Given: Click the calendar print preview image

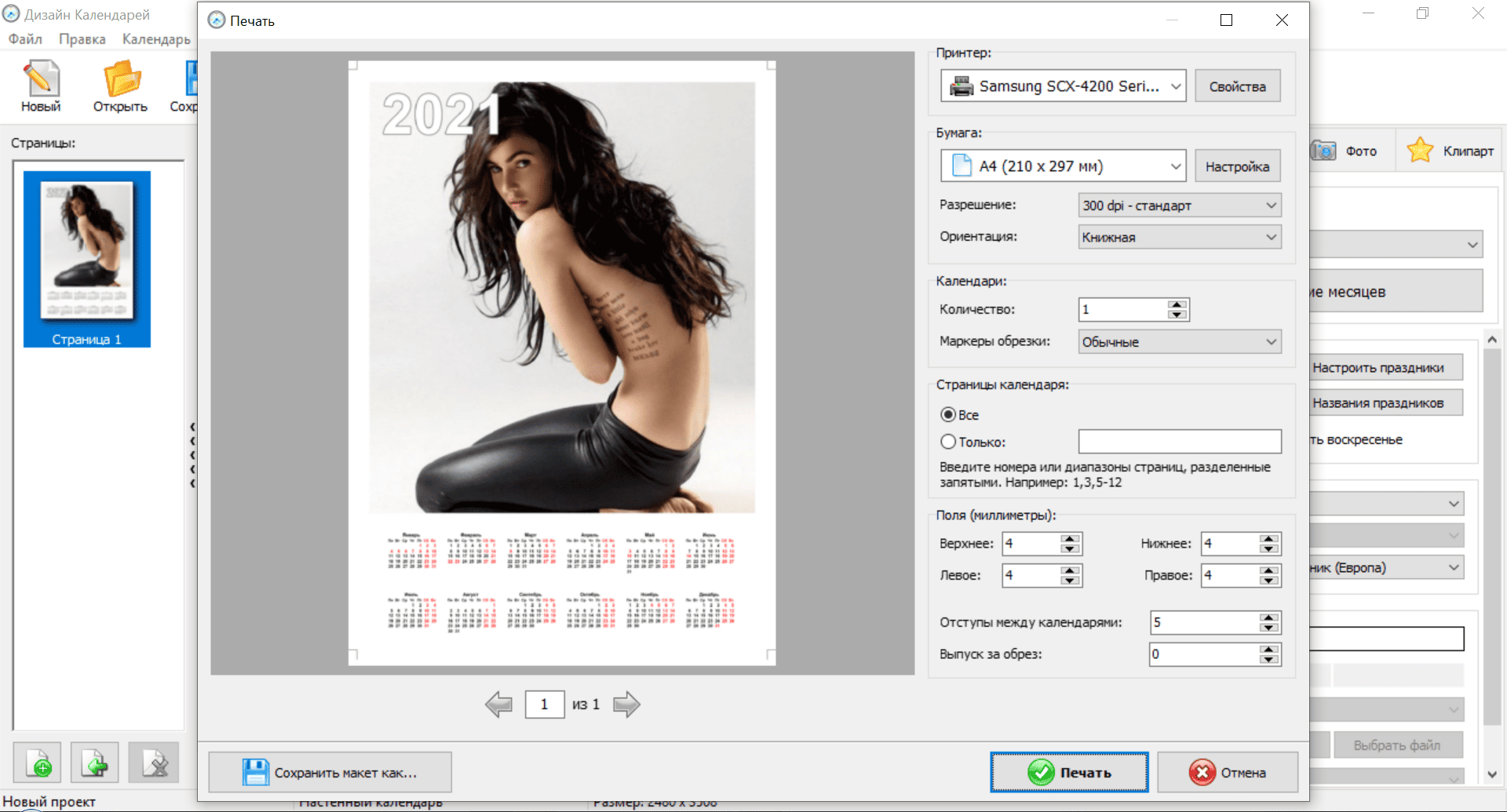Looking at the screenshot, I should coord(562,363).
